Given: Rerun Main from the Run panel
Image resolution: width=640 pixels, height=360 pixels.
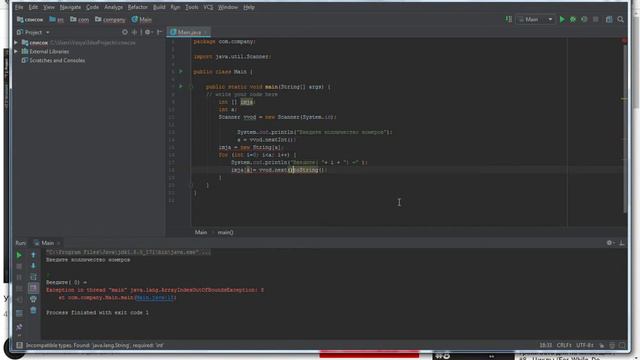Looking at the screenshot, I should (x=19, y=255).
